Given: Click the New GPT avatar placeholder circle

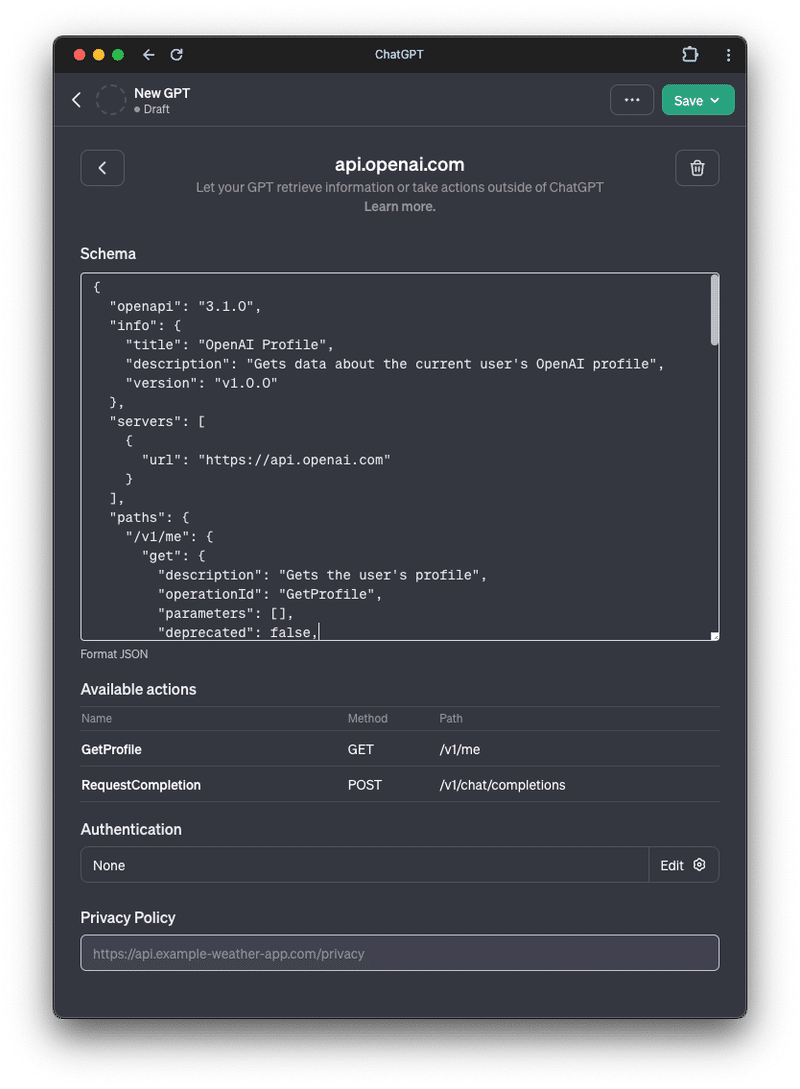Looking at the screenshot, I should 110,100.
